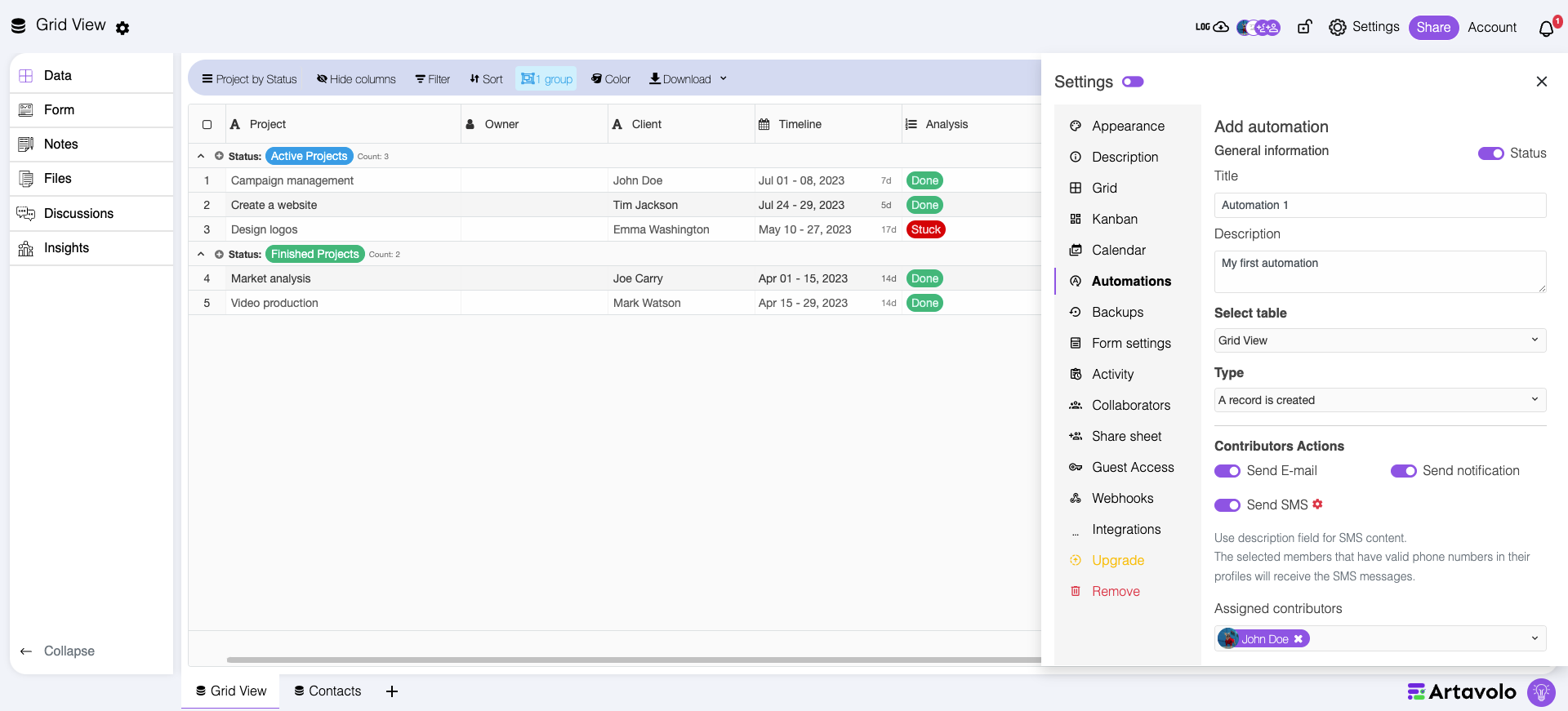Collapse the Finished Projects group

[x=201, y=254]
